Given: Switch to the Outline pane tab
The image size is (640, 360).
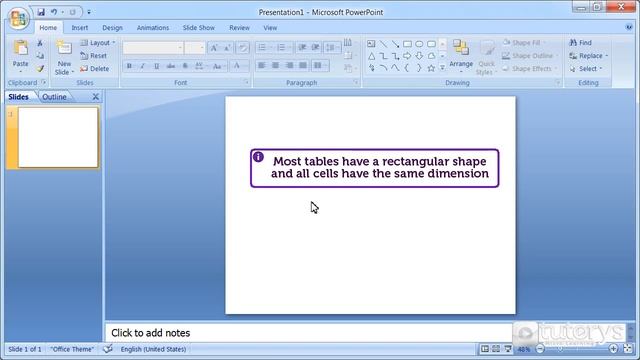Looking at the screenshot, I should (54, 97).
